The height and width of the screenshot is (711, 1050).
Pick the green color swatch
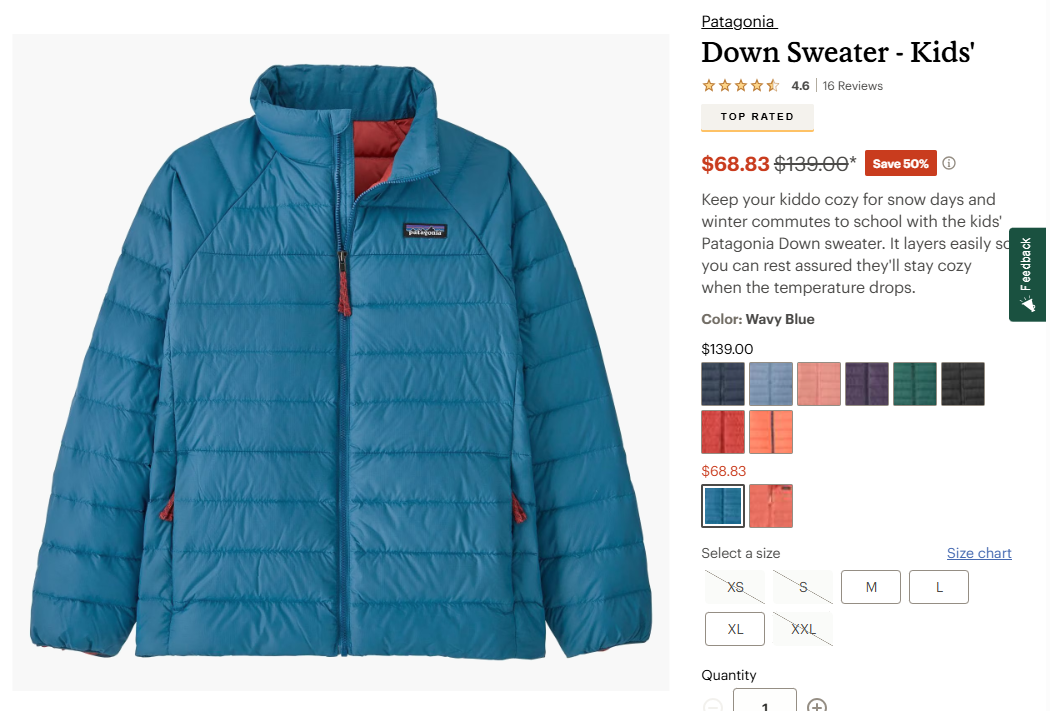click(x=915, y=384)
